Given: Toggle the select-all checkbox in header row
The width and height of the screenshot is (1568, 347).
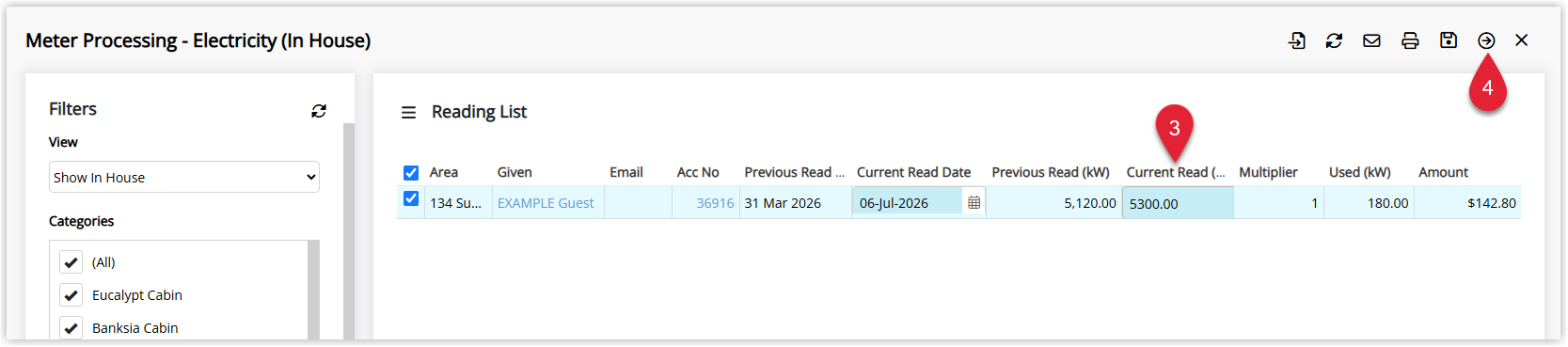Looking at the screenshot, I should [411, 172].
